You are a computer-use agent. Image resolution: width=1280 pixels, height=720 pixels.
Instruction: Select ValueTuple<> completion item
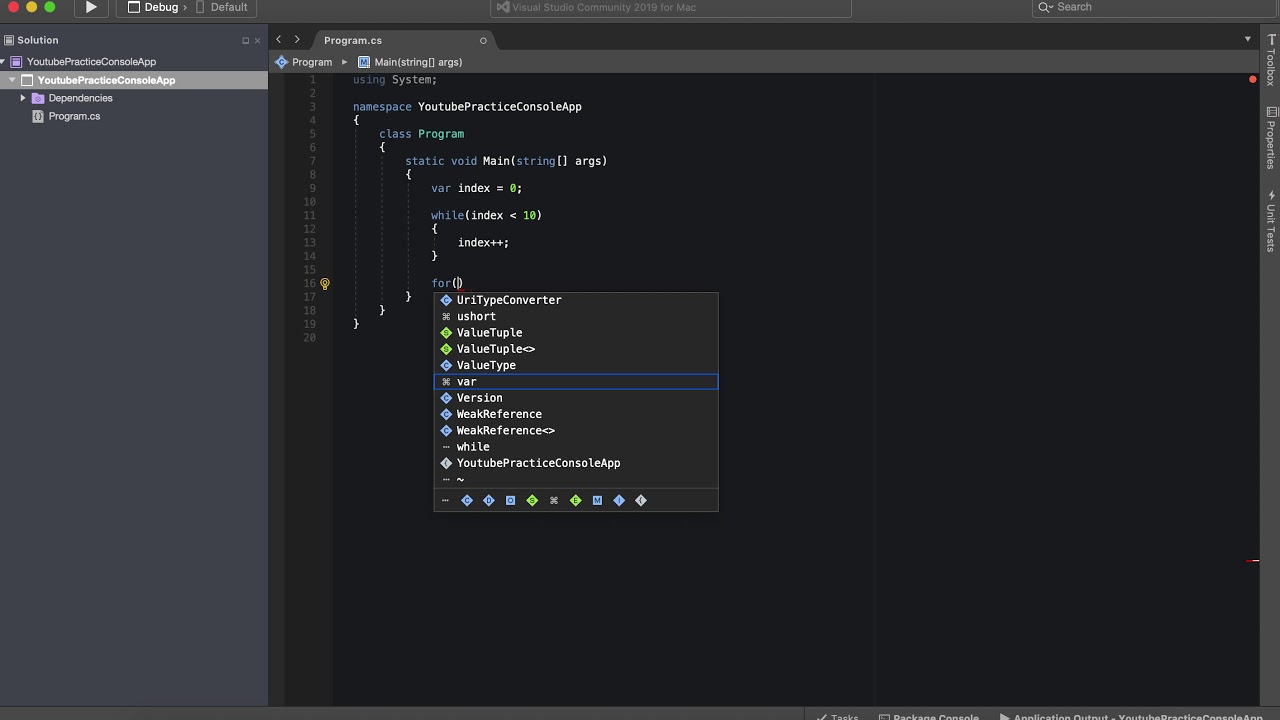576,349
